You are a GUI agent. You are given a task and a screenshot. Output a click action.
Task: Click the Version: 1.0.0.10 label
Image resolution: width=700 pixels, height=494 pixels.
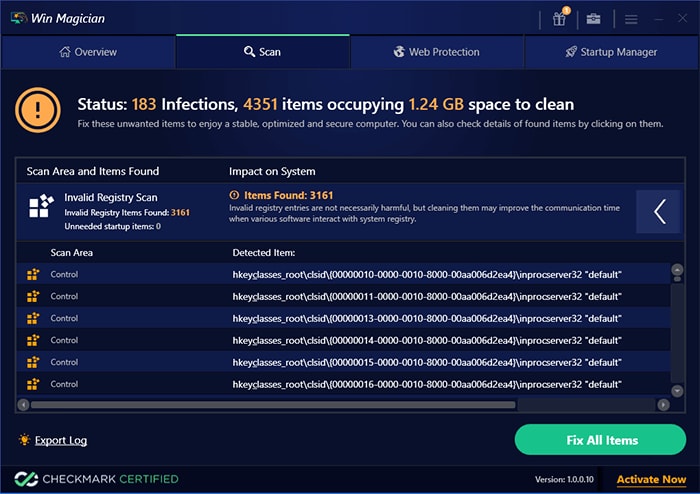(x=564, y=479)
